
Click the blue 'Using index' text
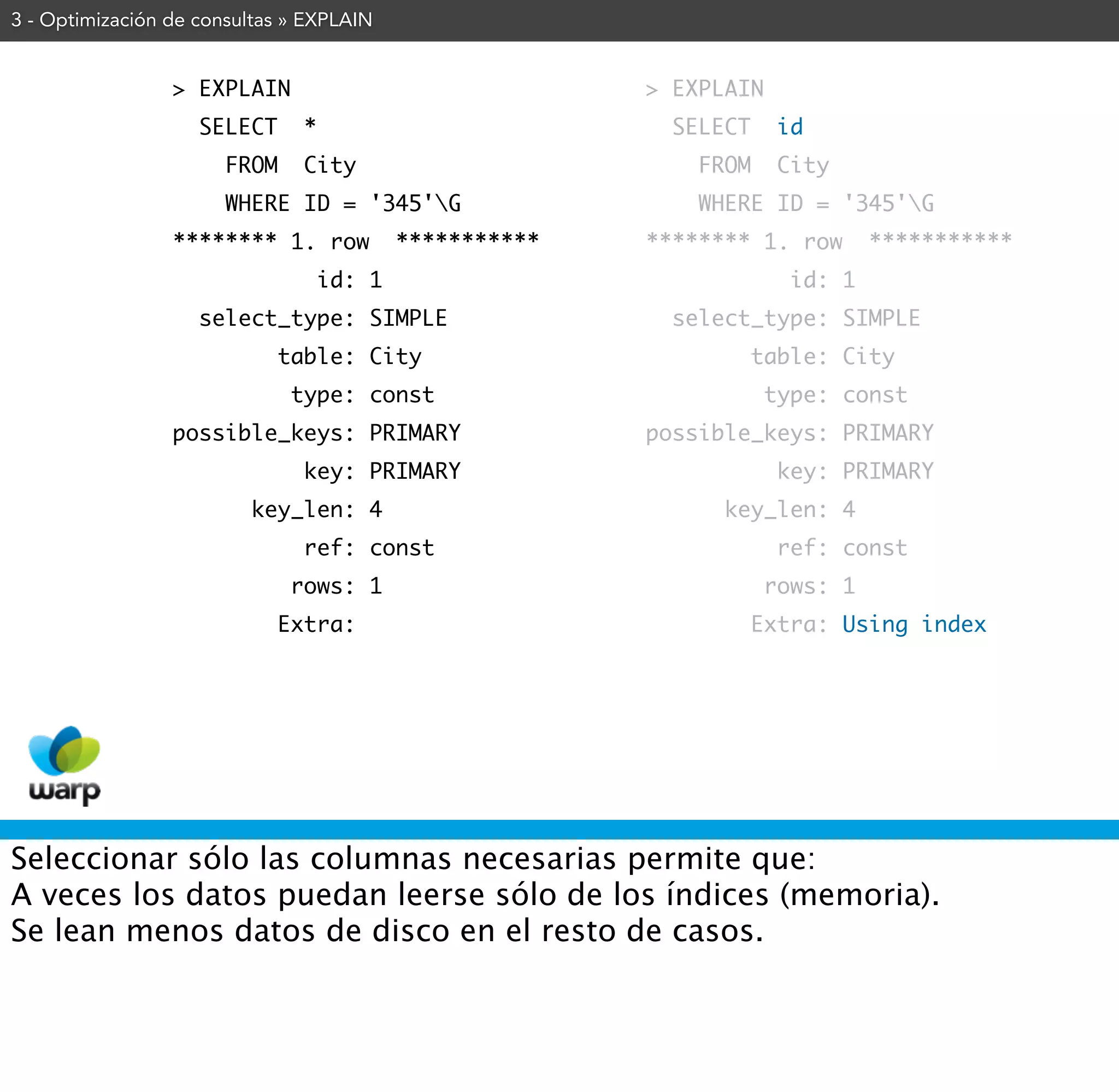coord(914,624)
